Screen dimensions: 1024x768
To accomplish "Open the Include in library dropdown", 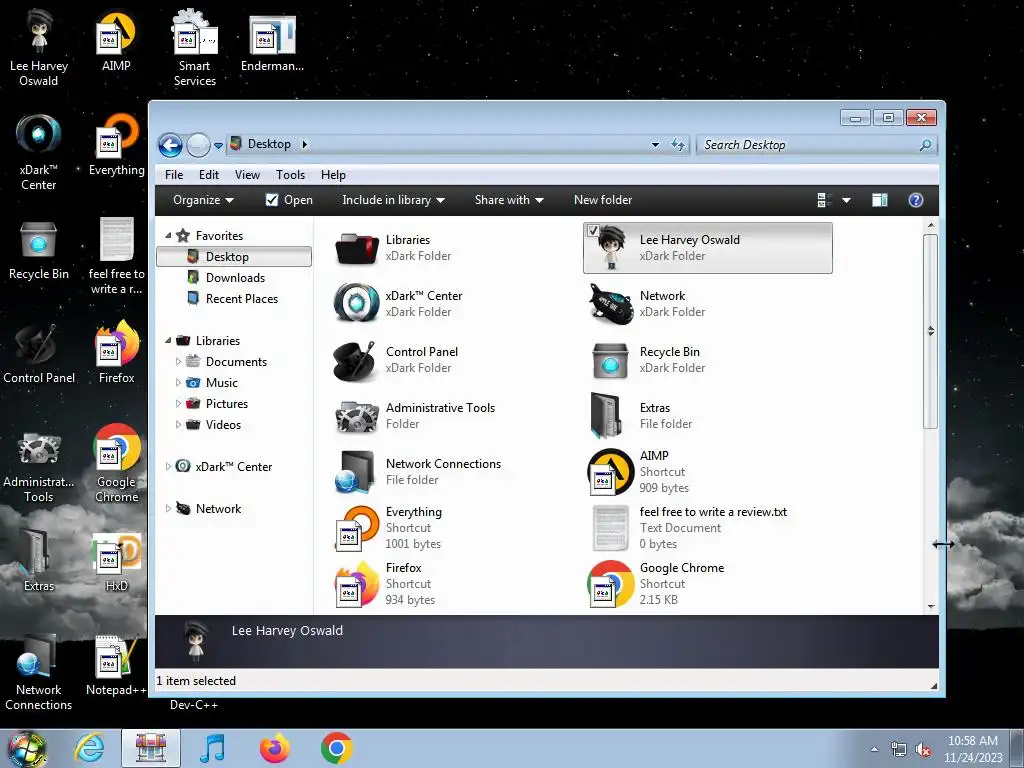I will (x=393, y=200).
